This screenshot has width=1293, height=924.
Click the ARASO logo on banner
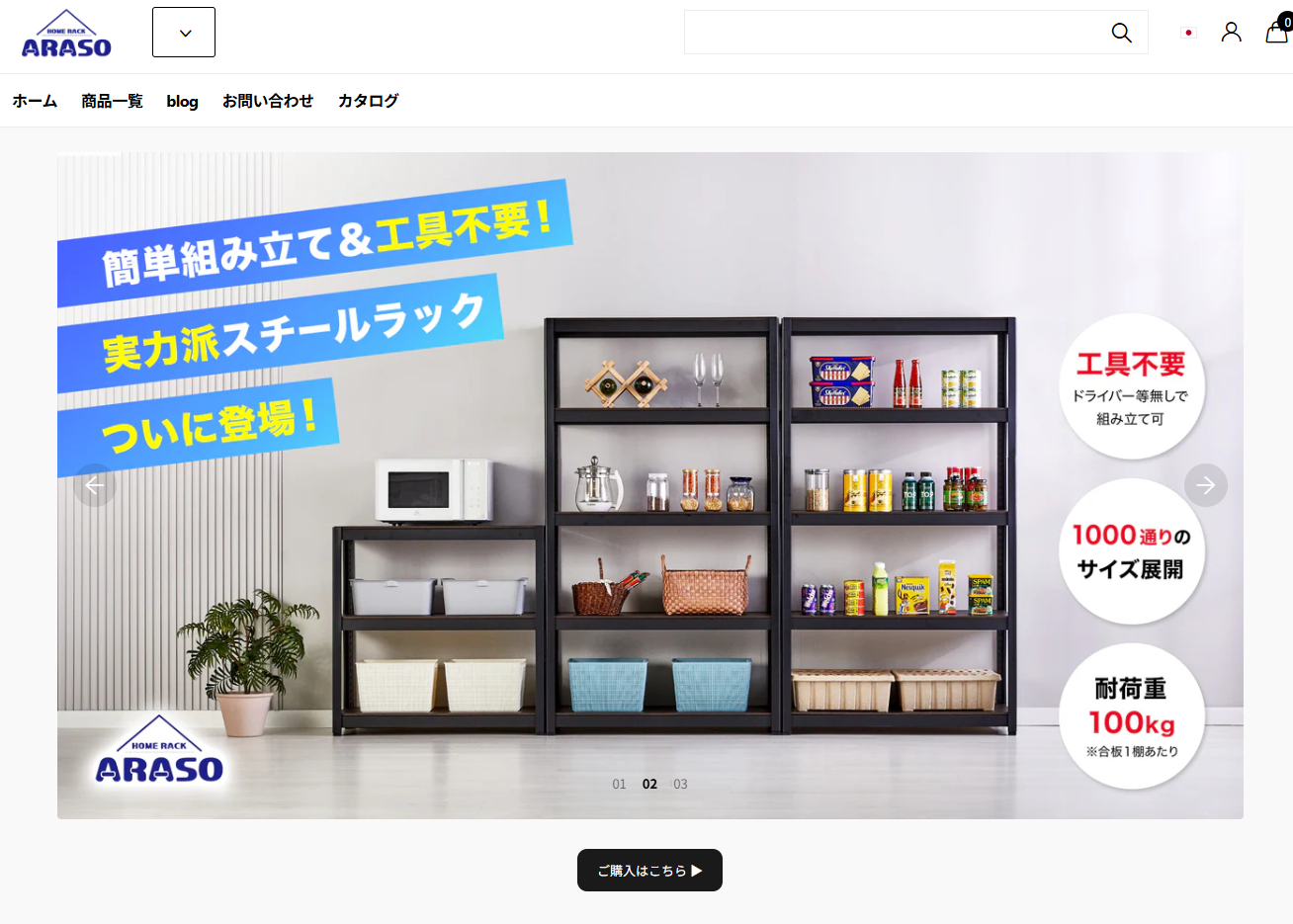pos(159,751)
